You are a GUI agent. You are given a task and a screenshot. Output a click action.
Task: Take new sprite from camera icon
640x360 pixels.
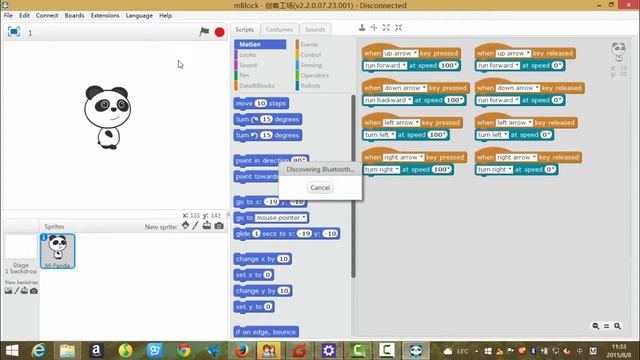[219, 226]
